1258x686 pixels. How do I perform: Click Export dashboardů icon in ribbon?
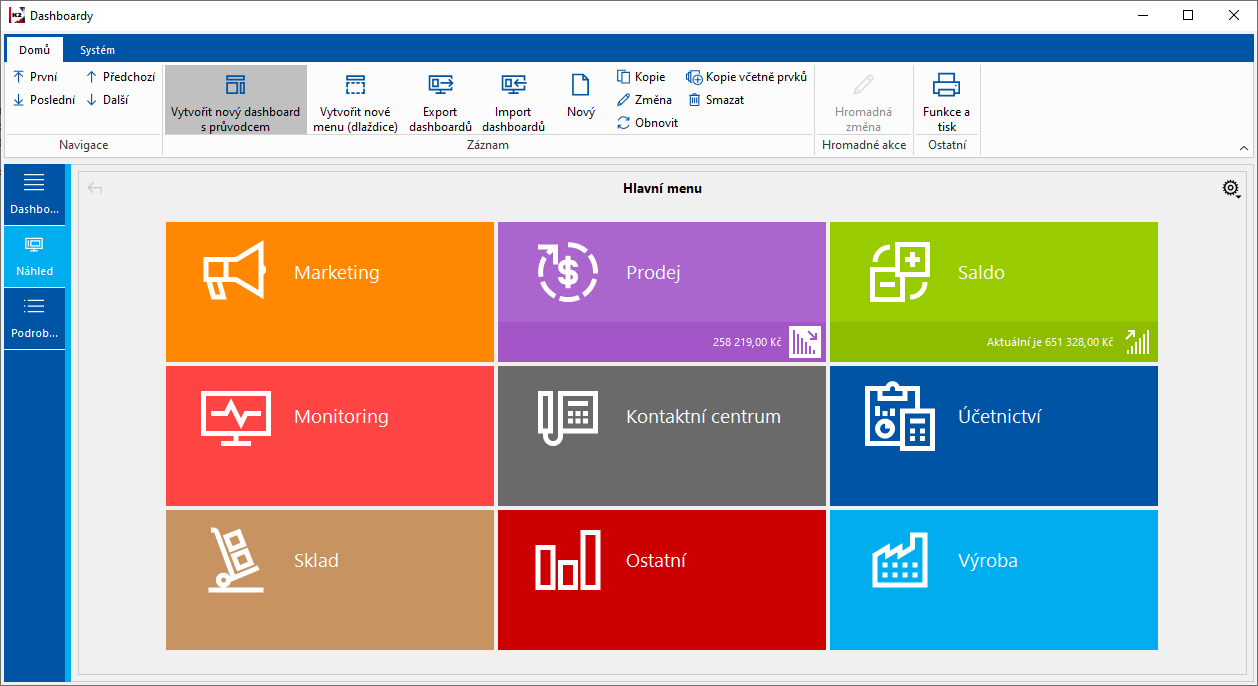pos(440,85)
